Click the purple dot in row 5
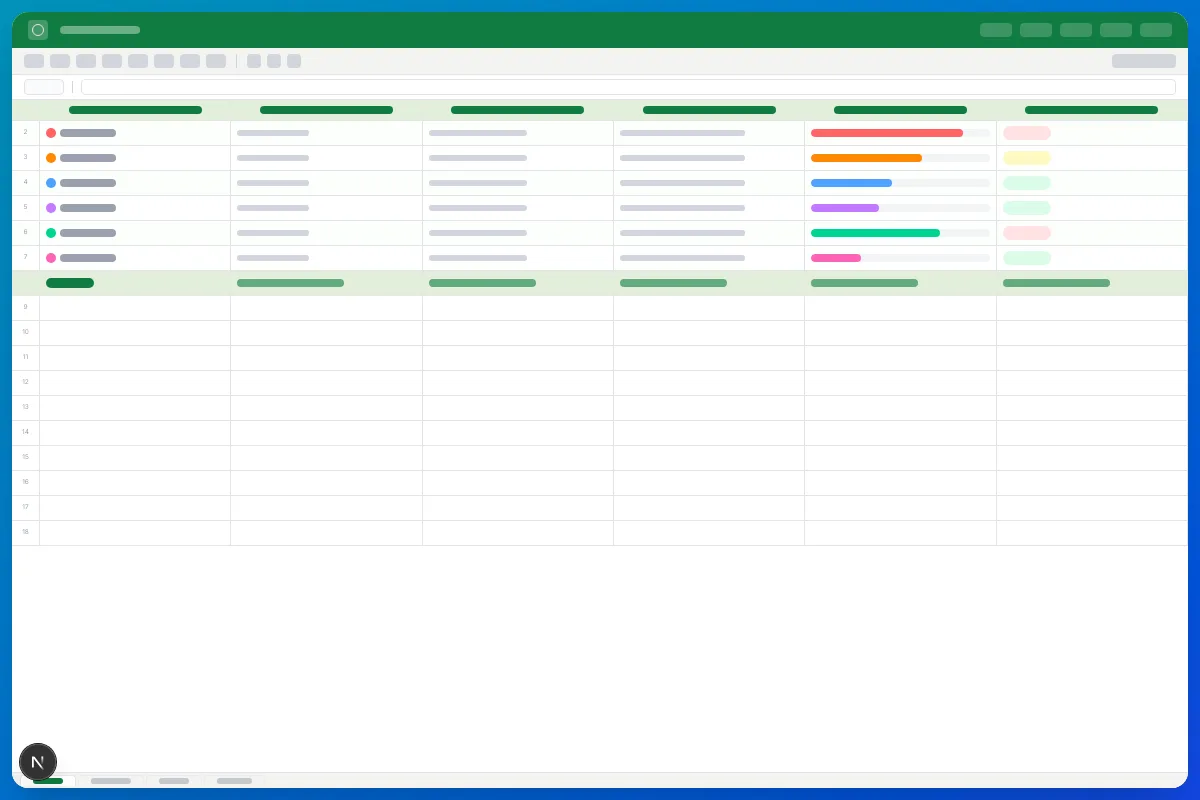Screen dimensions: 1200x800 pos(51,208)
